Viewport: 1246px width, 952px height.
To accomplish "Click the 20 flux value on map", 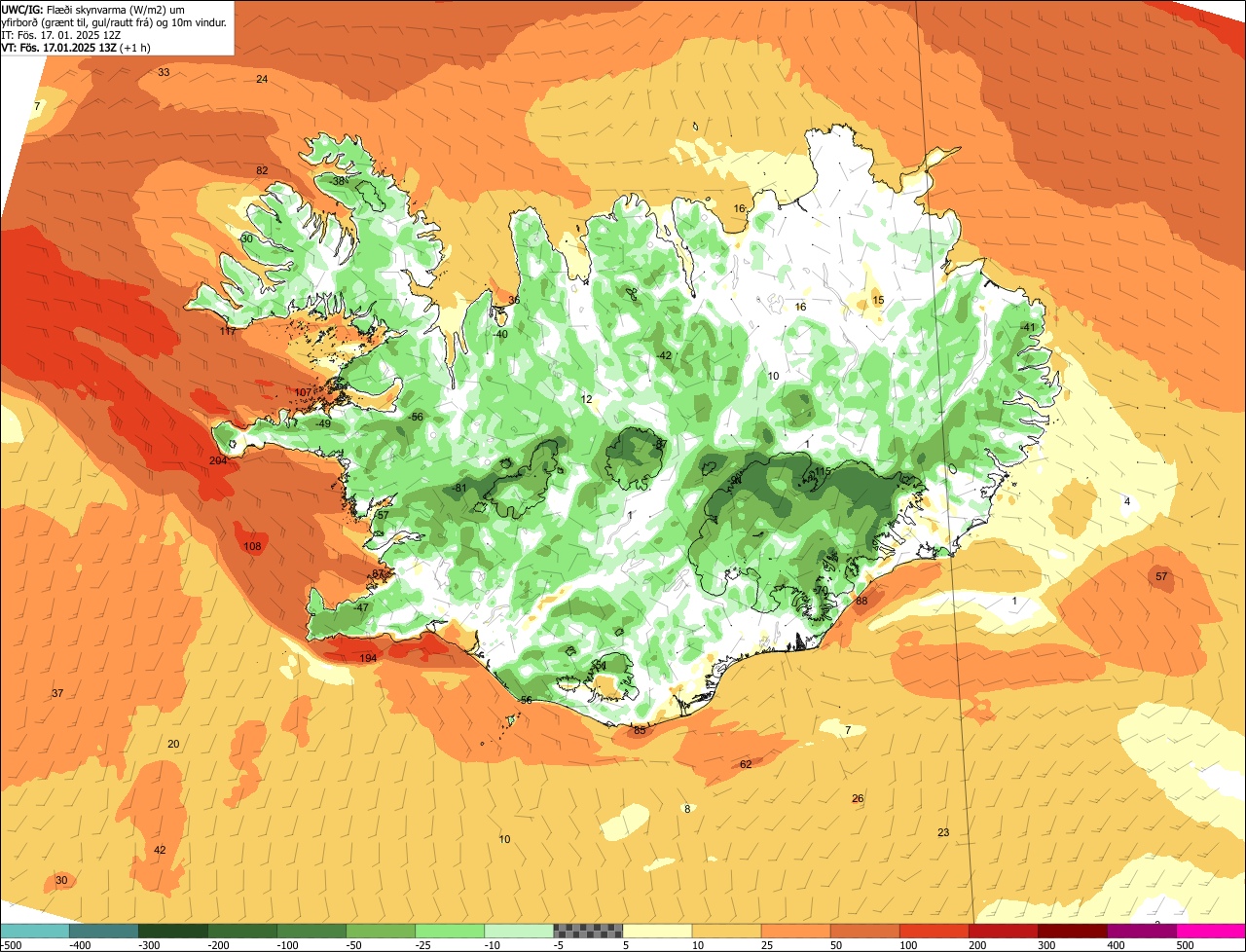I will (173, 744).
